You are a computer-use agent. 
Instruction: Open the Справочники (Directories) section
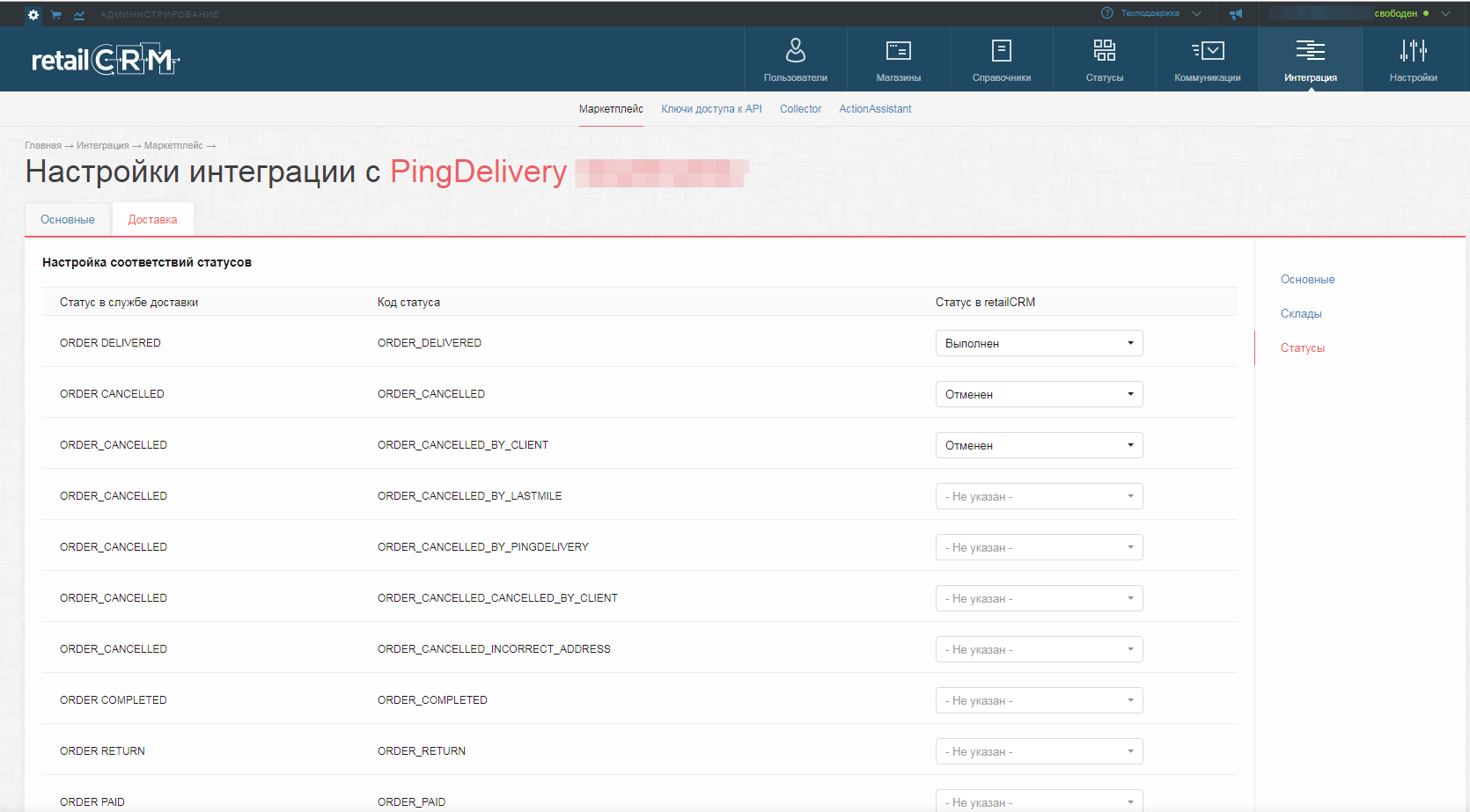point(1001,59)
